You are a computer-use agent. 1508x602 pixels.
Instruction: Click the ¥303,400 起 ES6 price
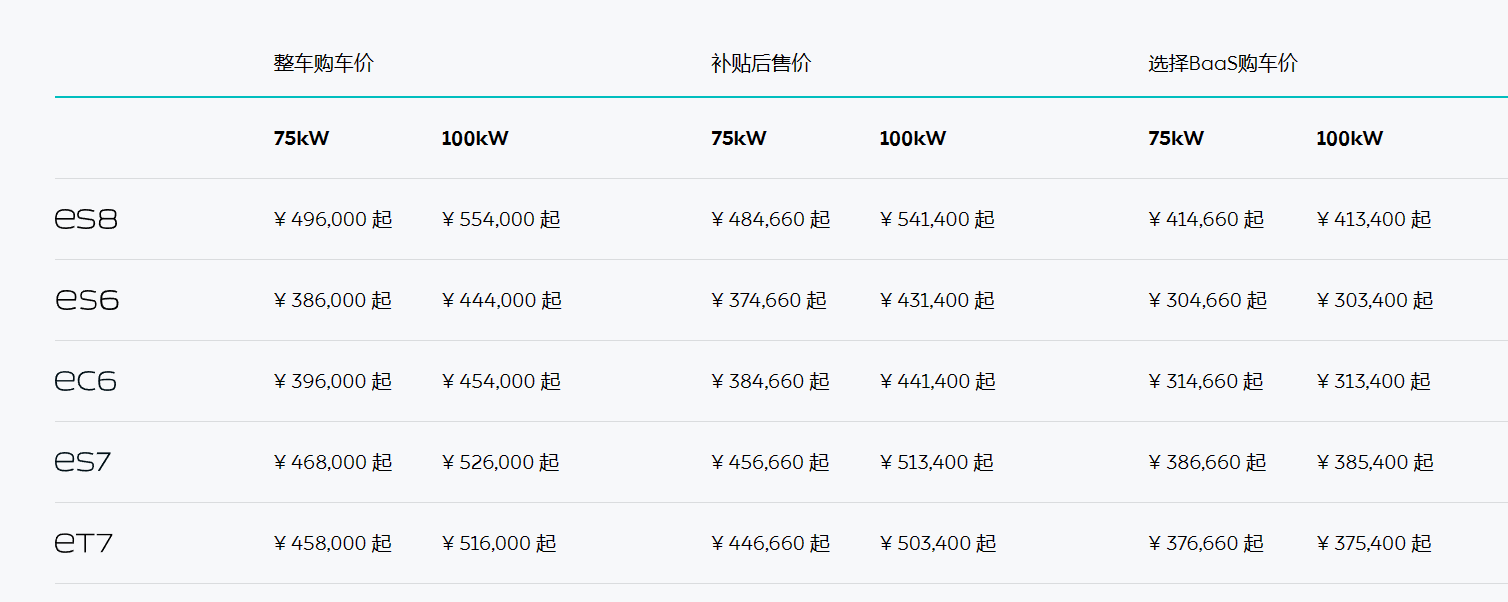(1376, 300)
